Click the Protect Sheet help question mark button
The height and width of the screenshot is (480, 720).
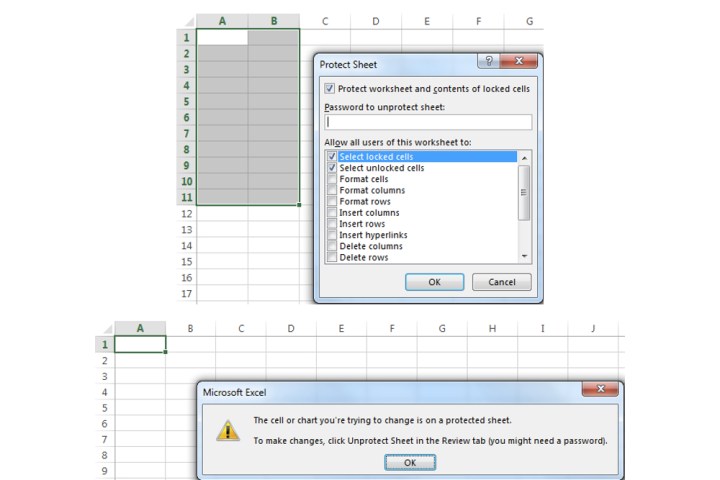coord(488,62)
